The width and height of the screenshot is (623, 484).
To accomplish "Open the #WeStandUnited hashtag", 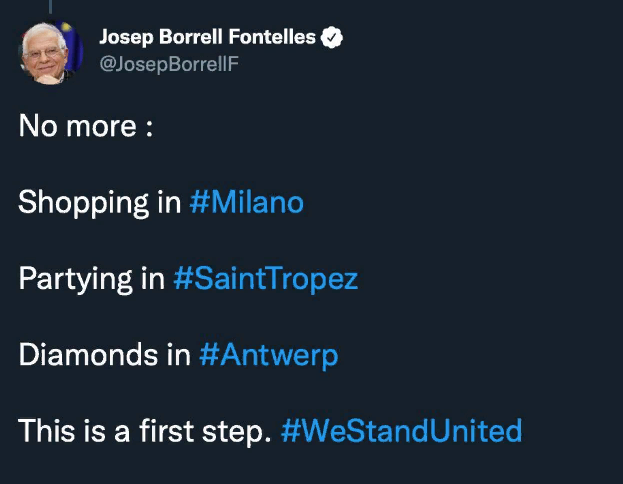I will pos(401,431).
